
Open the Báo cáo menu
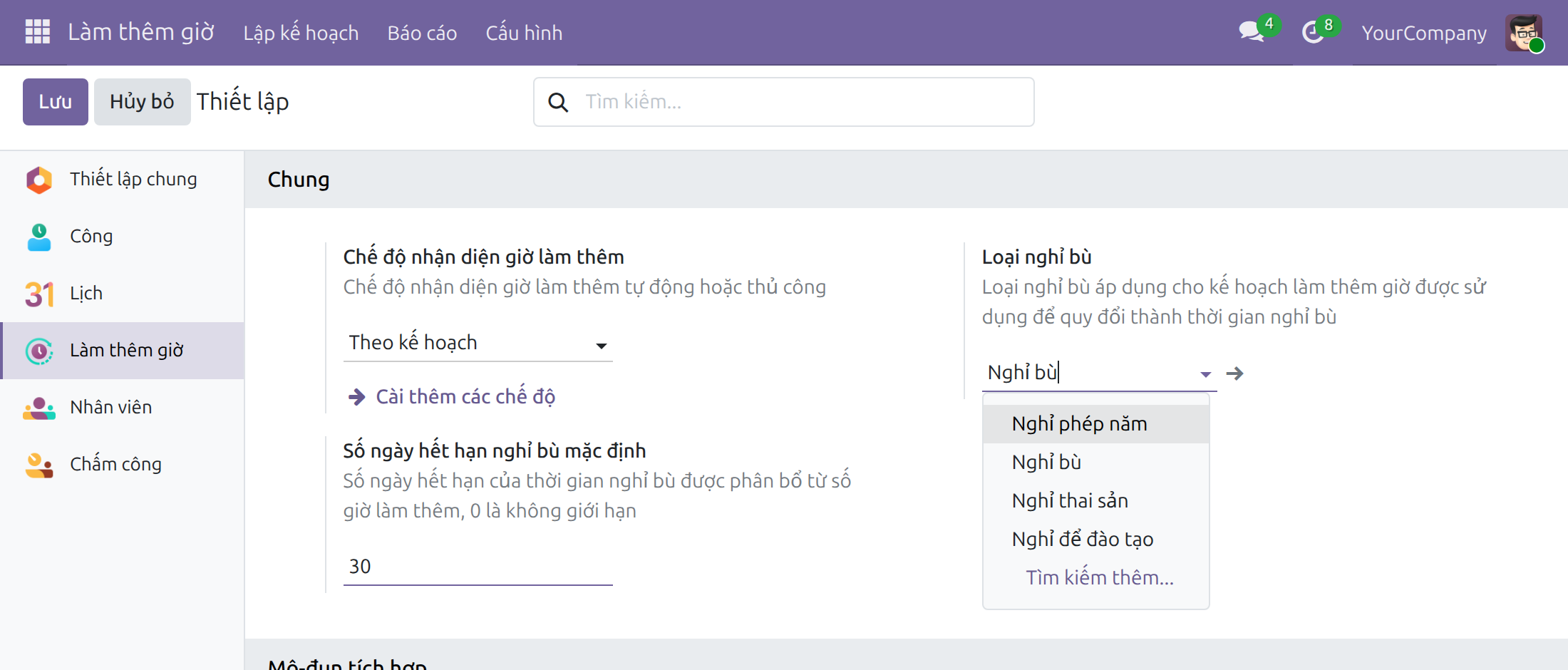(422, 33)
